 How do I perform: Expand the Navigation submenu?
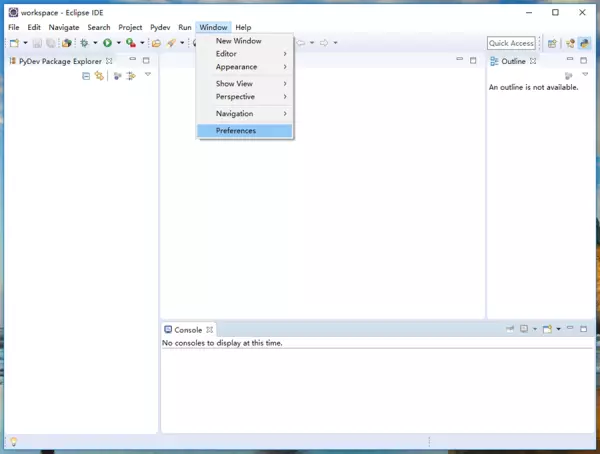pos(245,113)
